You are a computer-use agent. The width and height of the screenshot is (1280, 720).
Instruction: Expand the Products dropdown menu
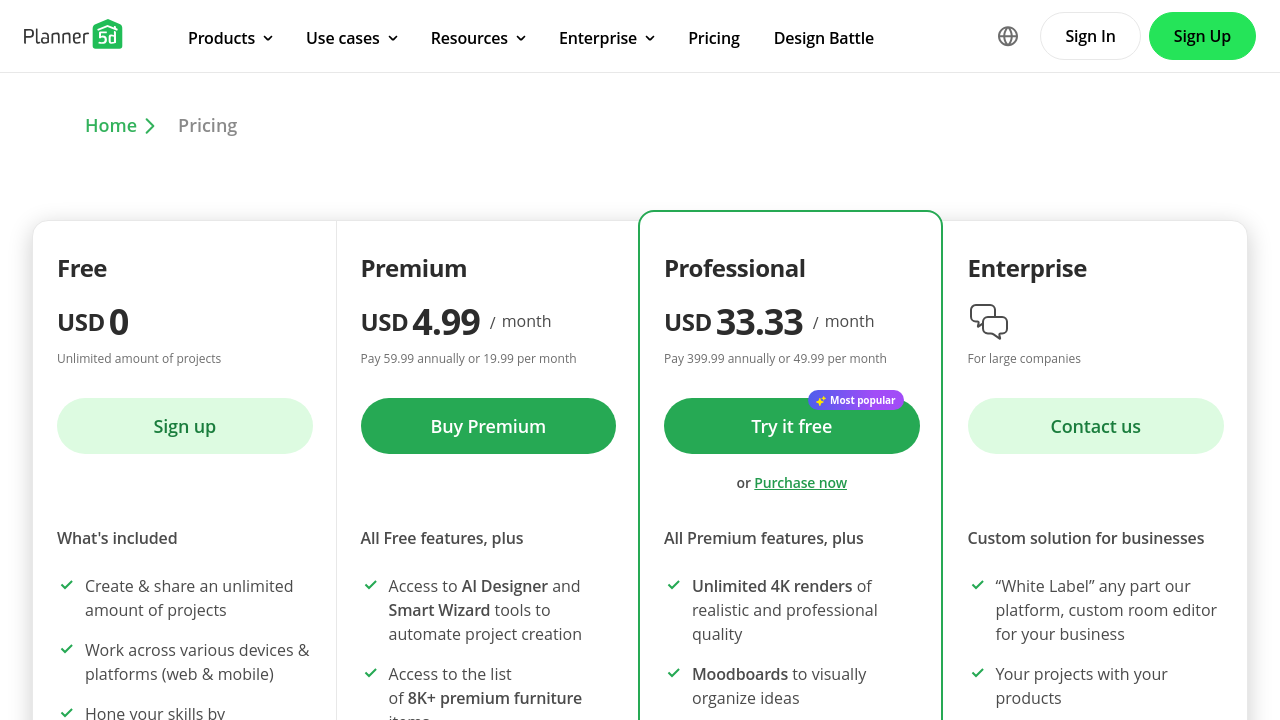[230, 38]
